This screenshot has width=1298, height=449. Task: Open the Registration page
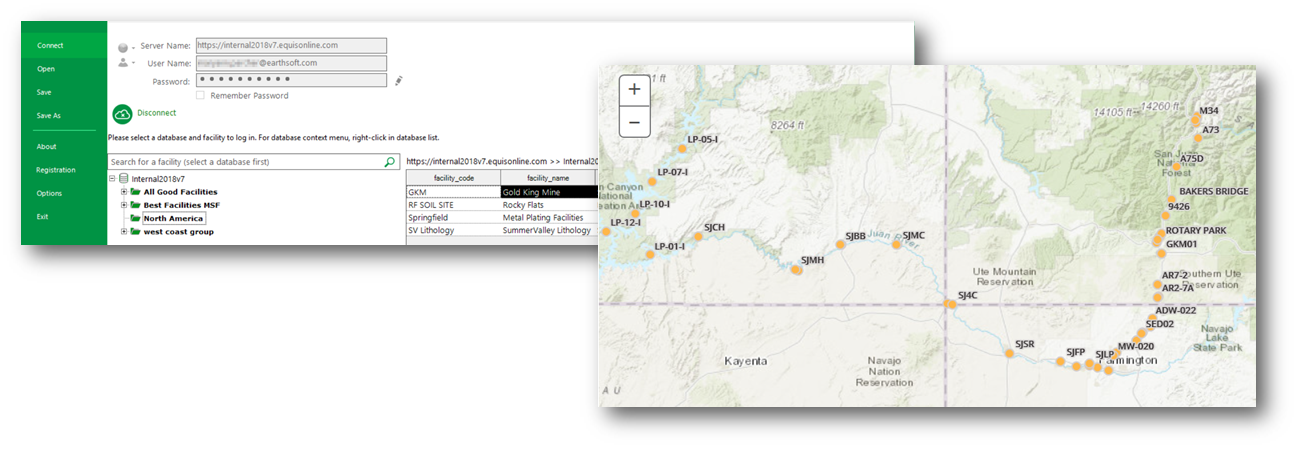coord(56,170)
